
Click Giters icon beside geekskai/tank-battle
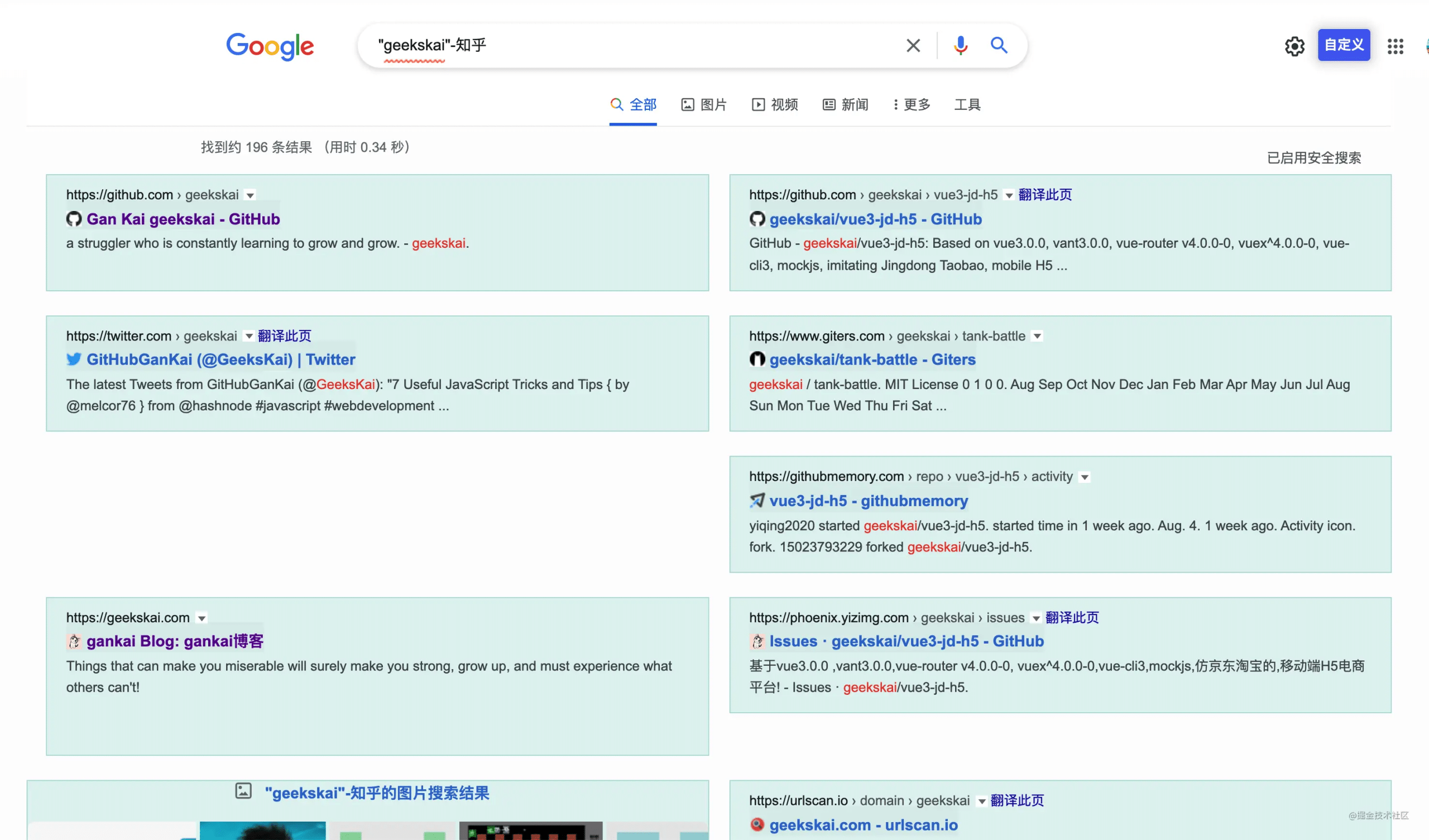click(757, 359)
